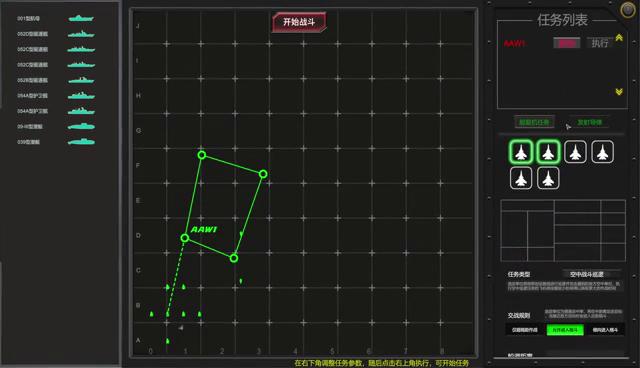Click the 发射导弹 button under the task list

coord(589,122)
